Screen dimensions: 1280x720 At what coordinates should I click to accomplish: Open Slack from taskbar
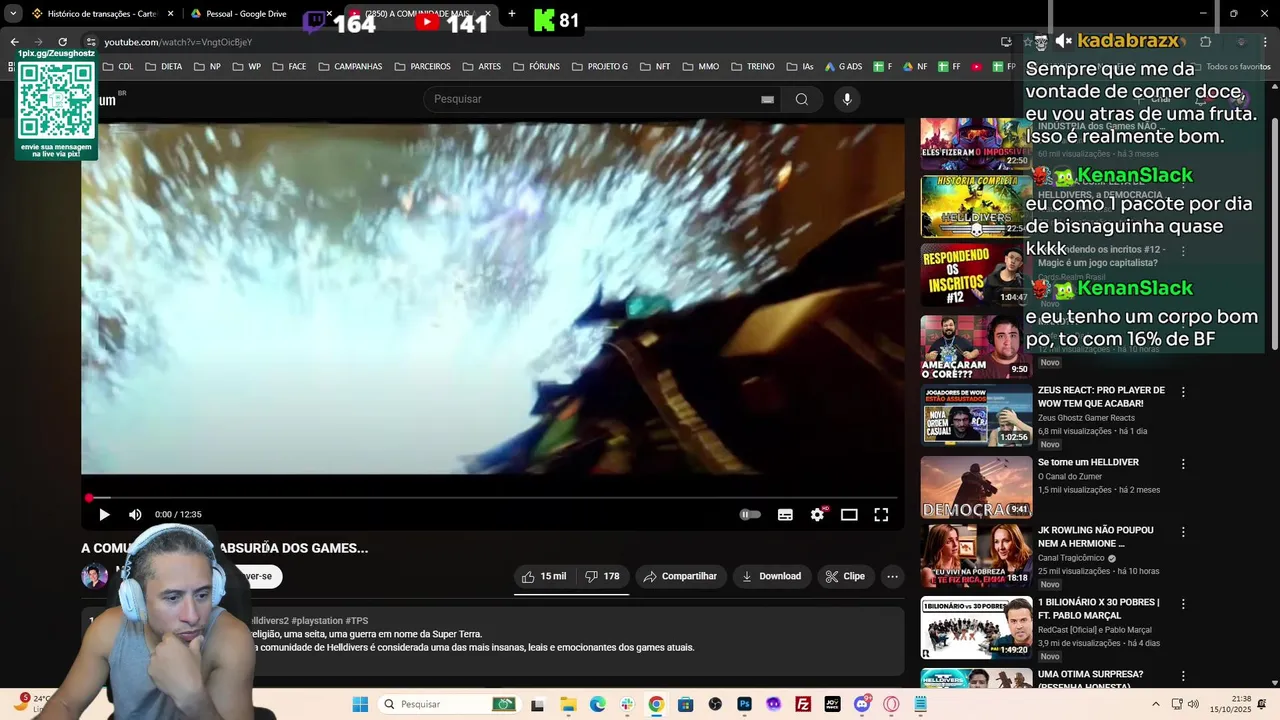pos(627,705)
